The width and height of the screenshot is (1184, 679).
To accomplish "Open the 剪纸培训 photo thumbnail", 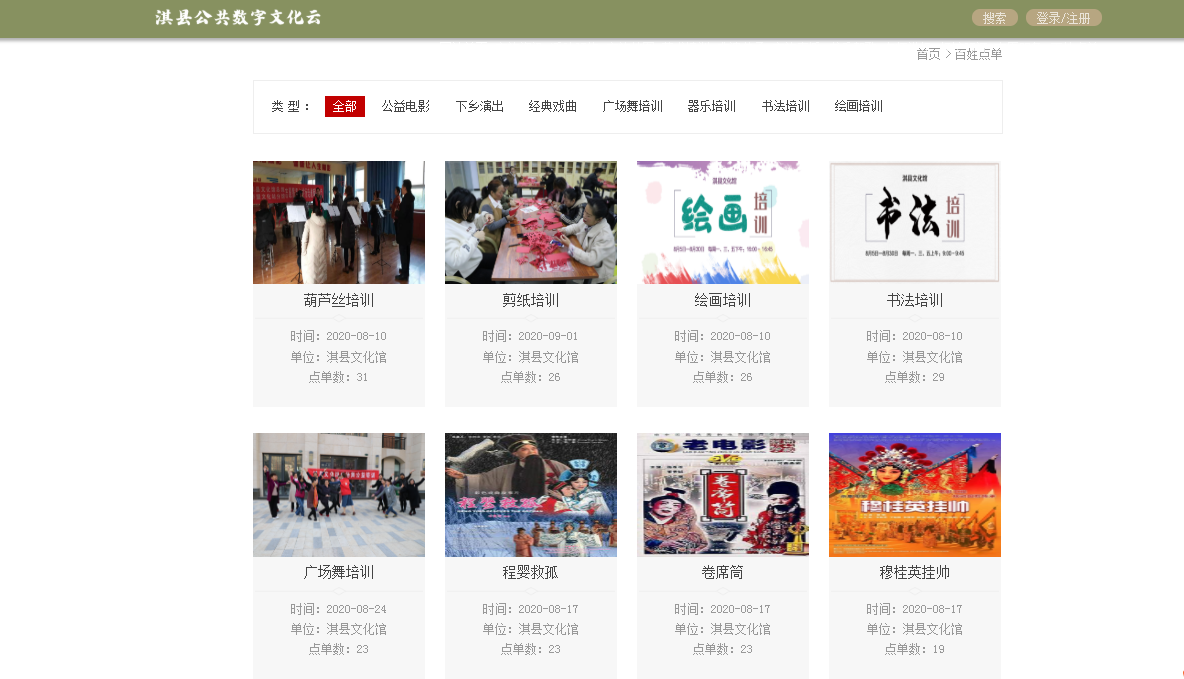I will pos(531,222).
